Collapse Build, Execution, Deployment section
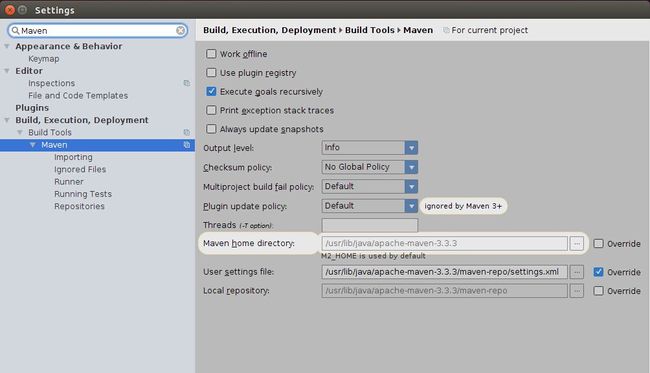The height and width of the screenshot is (373, 650). [x=7, y=120]
